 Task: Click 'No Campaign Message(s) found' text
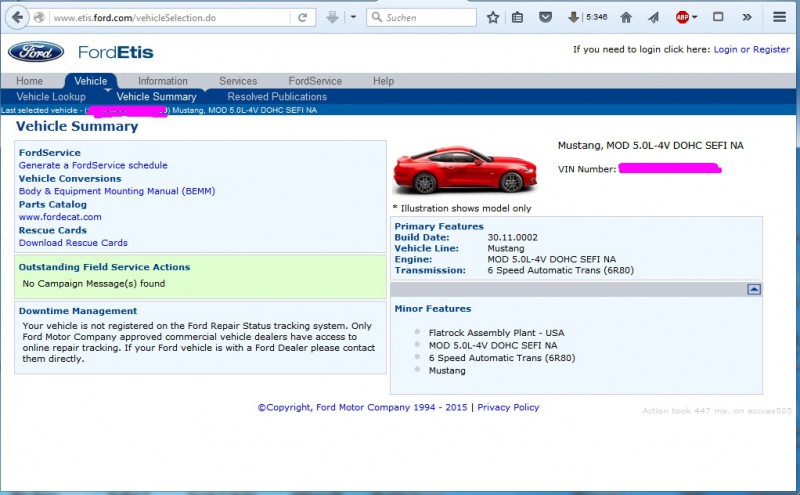click(94, 283)
